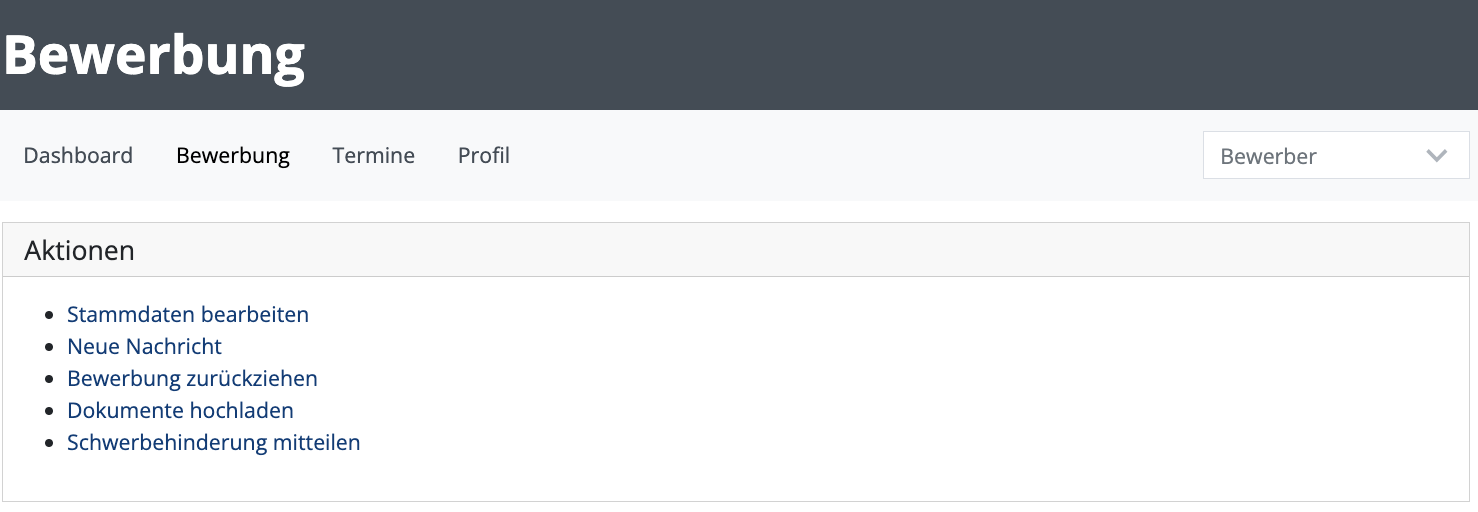Viewport: 1478px width, 512px height.
Task: Select the Bewerbung navigation tab
Action: [233, 155]
